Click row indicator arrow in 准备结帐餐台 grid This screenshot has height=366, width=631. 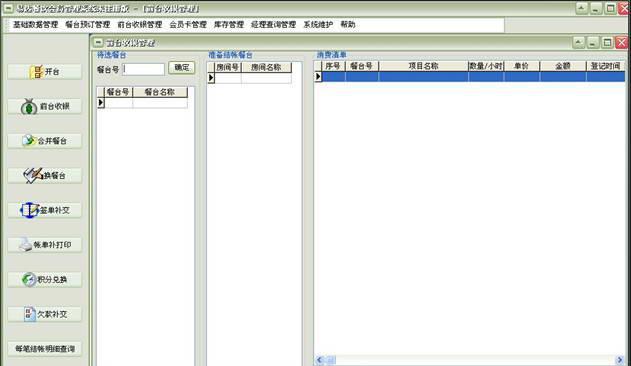(211, 77)
